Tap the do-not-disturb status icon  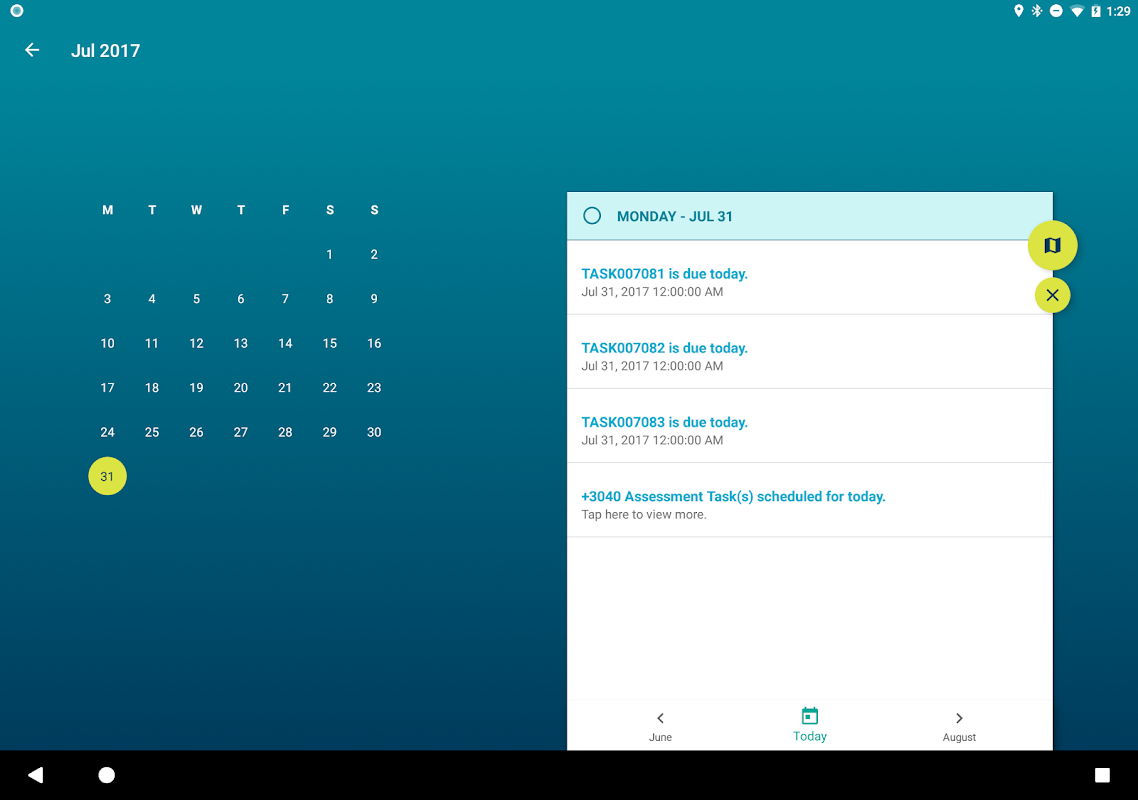click(x=1057, y=11)
